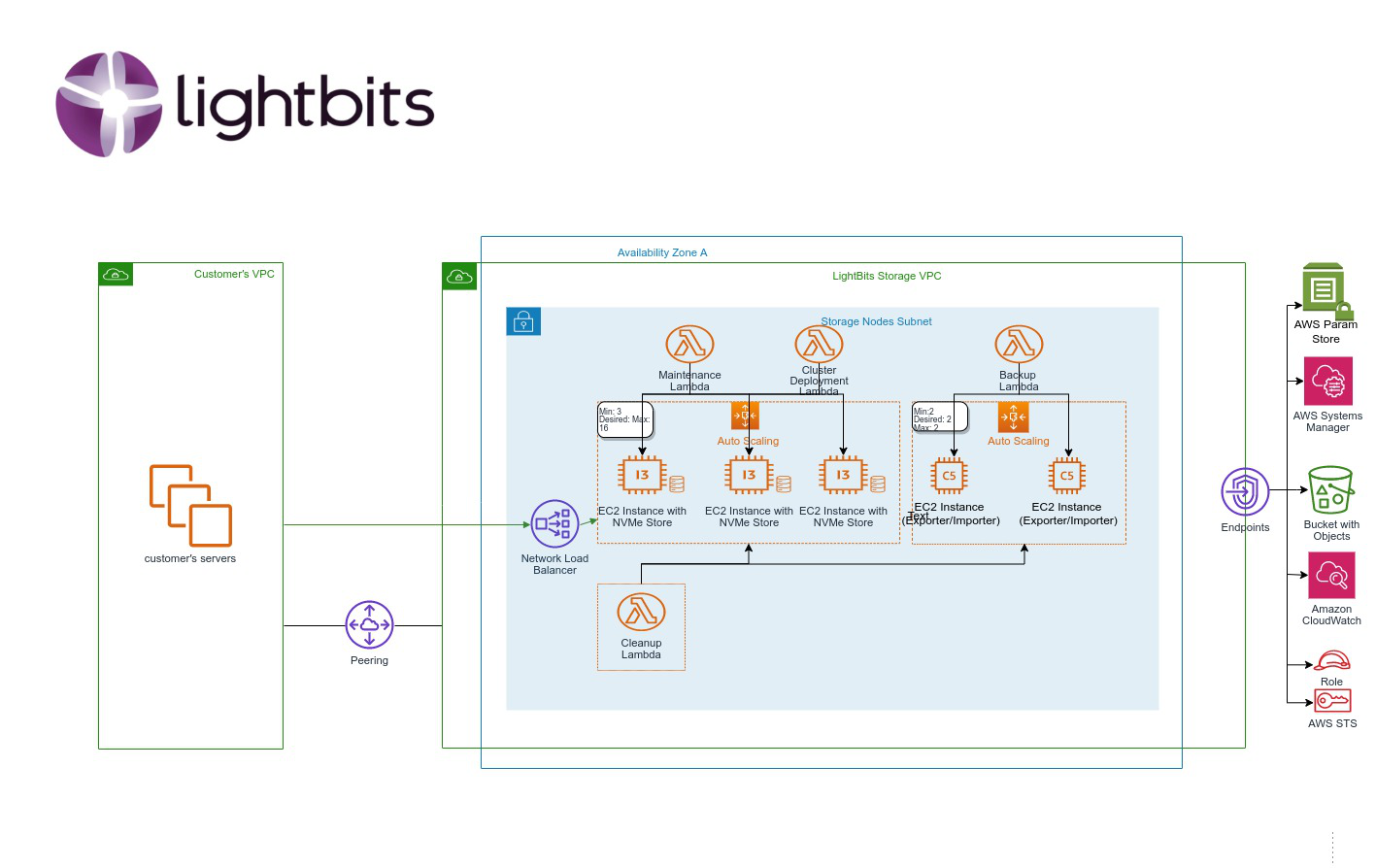Click the Storage Nodes Subnet lock icon
The height and width of the screenshot is (868, 1376).
coord(523,321)
